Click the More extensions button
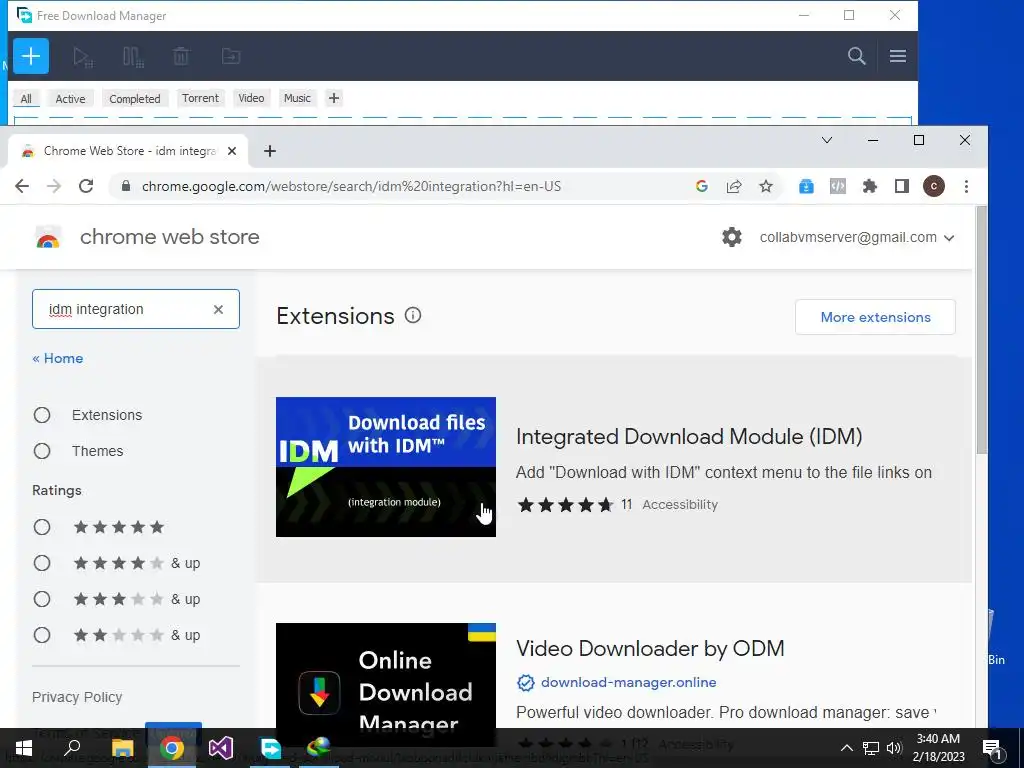1024x768 pixels. [x=875, y=317]
